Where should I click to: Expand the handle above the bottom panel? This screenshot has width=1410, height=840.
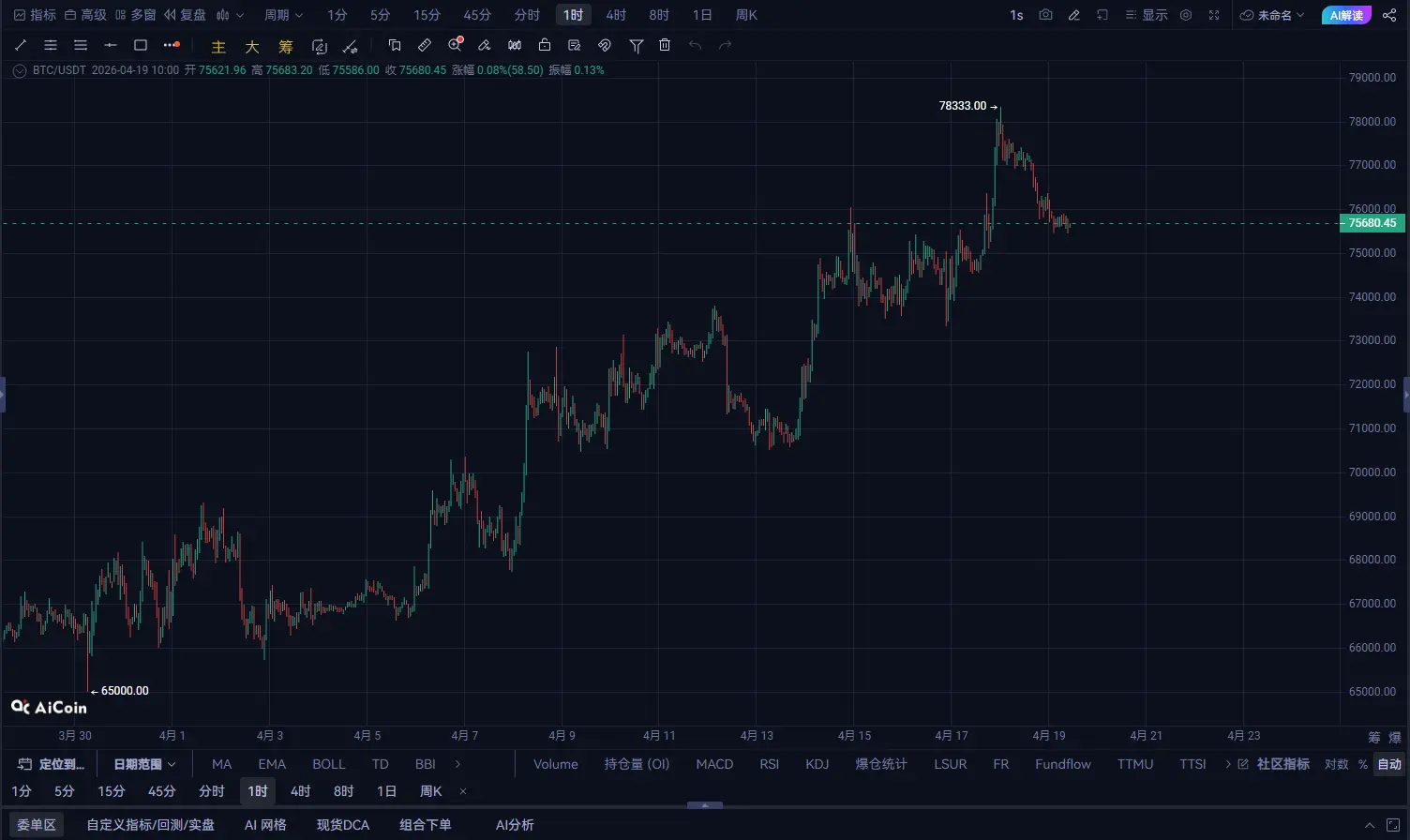point(705,805)
